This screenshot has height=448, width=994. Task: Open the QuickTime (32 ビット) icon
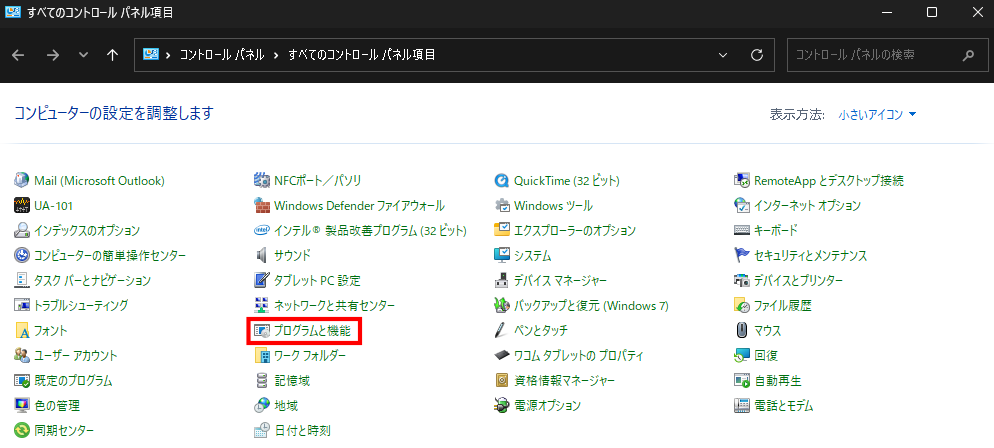(502, 181)
